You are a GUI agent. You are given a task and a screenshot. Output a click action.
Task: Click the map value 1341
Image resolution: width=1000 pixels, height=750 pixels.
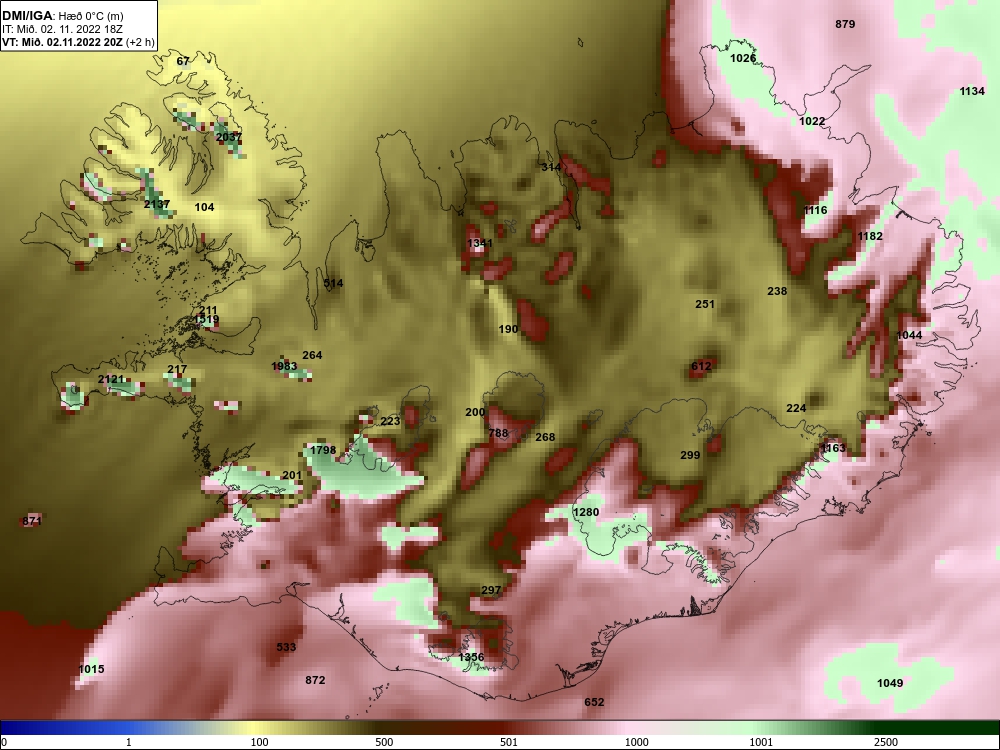pos(480,243)
